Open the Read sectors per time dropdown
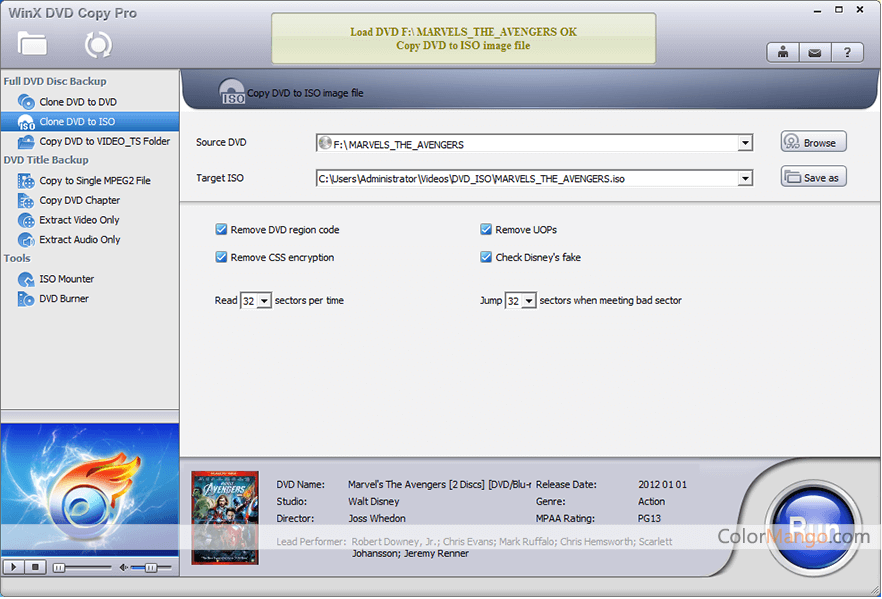 (x=264, y=301)
